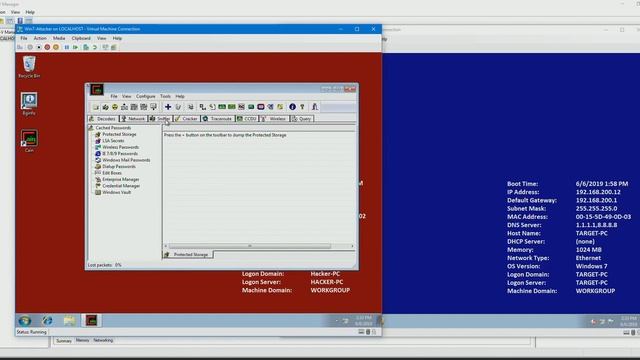The width and height of the screenshot is (640, 360).
Task: Click 'Lost packets: 0%' status text
Action: pyautogui.click(x=104, y=265)
